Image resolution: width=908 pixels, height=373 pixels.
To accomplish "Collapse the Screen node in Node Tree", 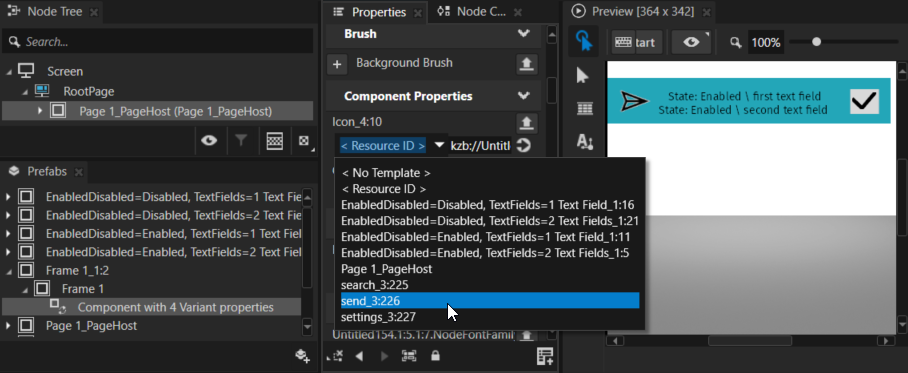I will pos(9,72).
